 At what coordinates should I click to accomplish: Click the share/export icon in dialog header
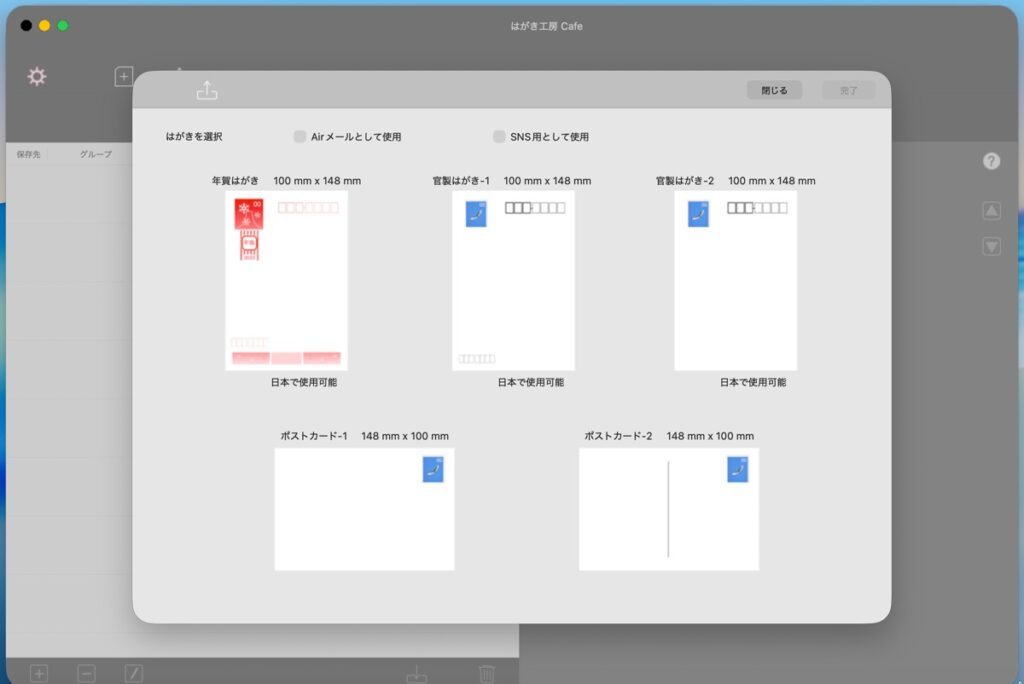(x=207, y=90)
